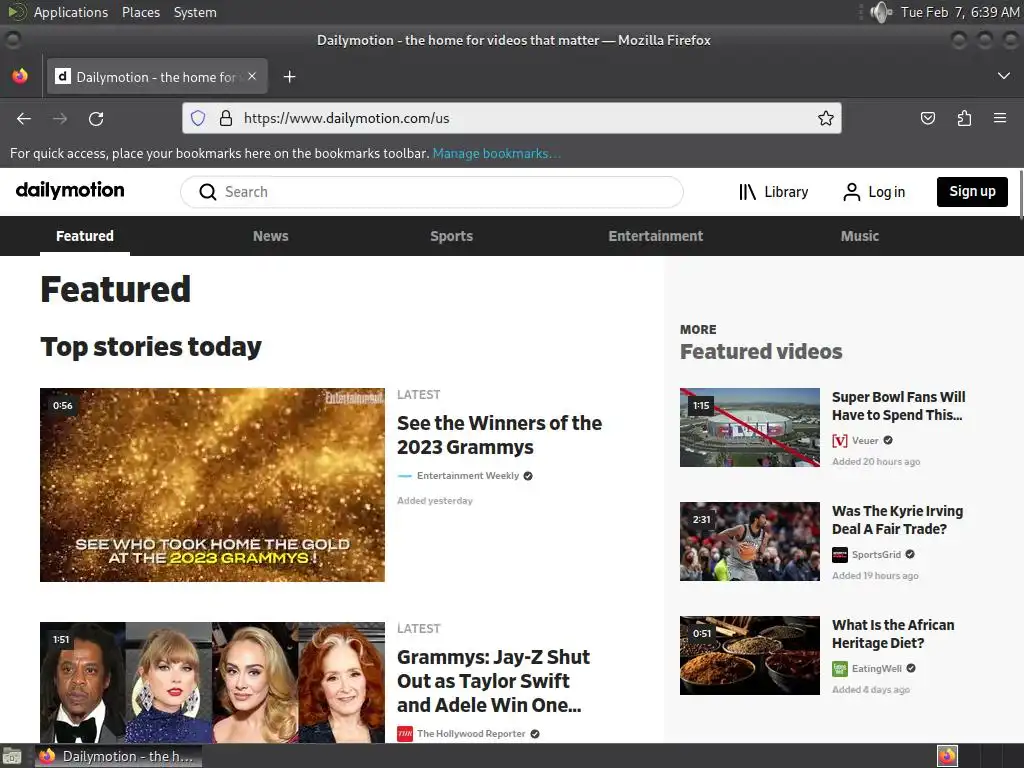Open the System menu
Screen dimensions: 1024x768
pyautogui.click(x=195, y=12)
